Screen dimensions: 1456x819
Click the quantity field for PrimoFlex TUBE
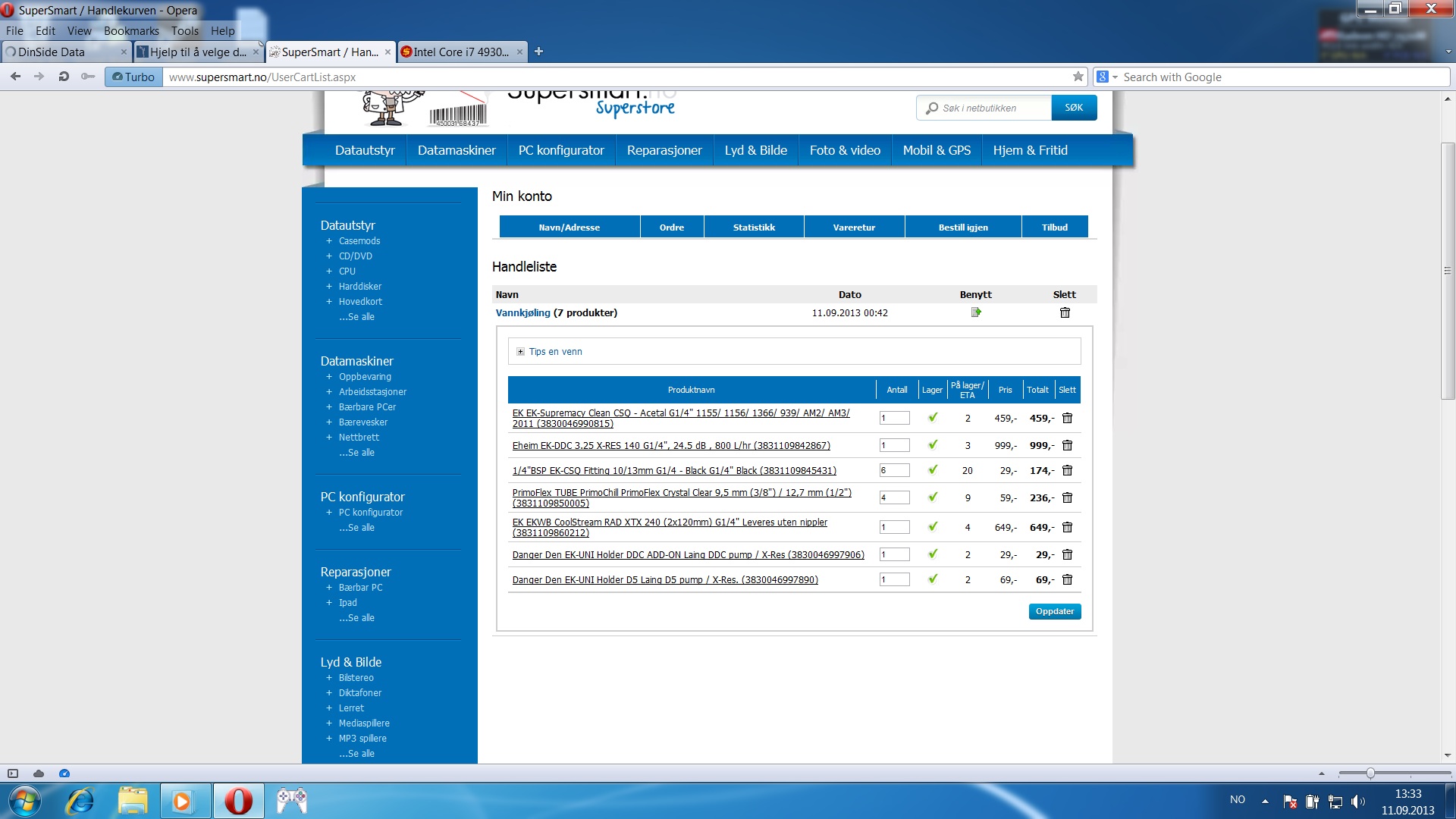pos(894,497)
